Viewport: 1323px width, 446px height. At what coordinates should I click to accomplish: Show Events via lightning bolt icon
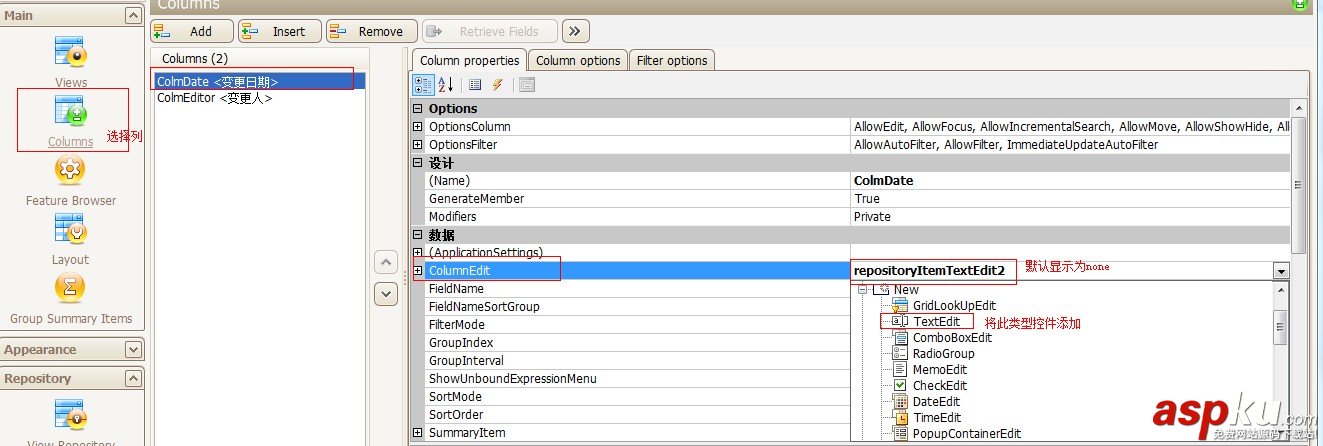[497, 85]
